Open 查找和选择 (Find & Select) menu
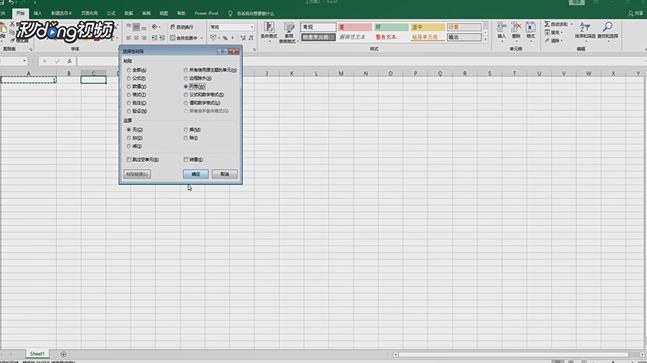The width and height of the screenshot is (647, 363). pos(607,31)
